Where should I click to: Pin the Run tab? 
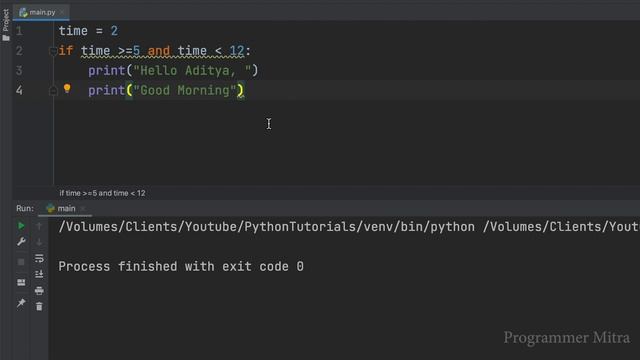(21, 303)
